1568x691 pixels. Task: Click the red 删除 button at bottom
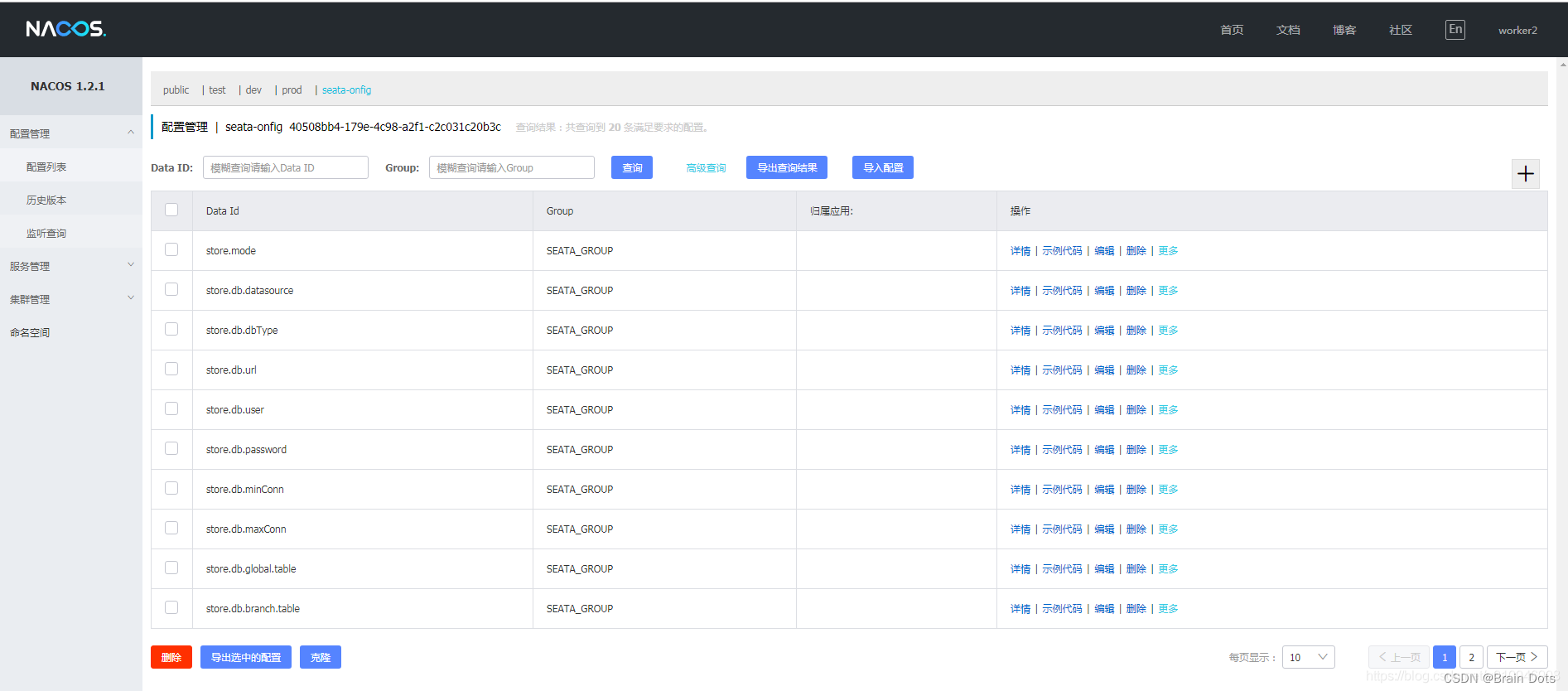tap(171, 657)
